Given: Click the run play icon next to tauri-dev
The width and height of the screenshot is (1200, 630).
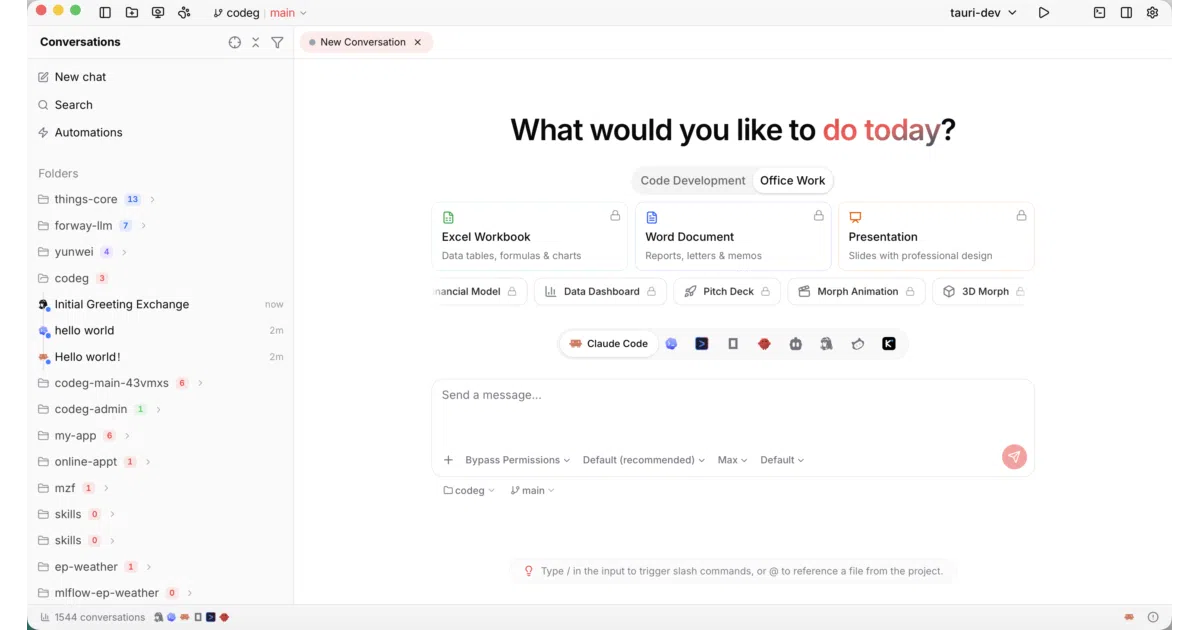Looking at the screenshot, I should click(x=1044, y=13).
